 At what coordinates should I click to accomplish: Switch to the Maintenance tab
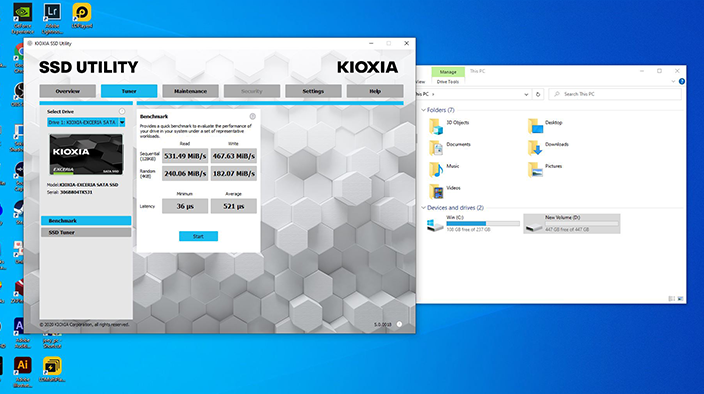190,91
